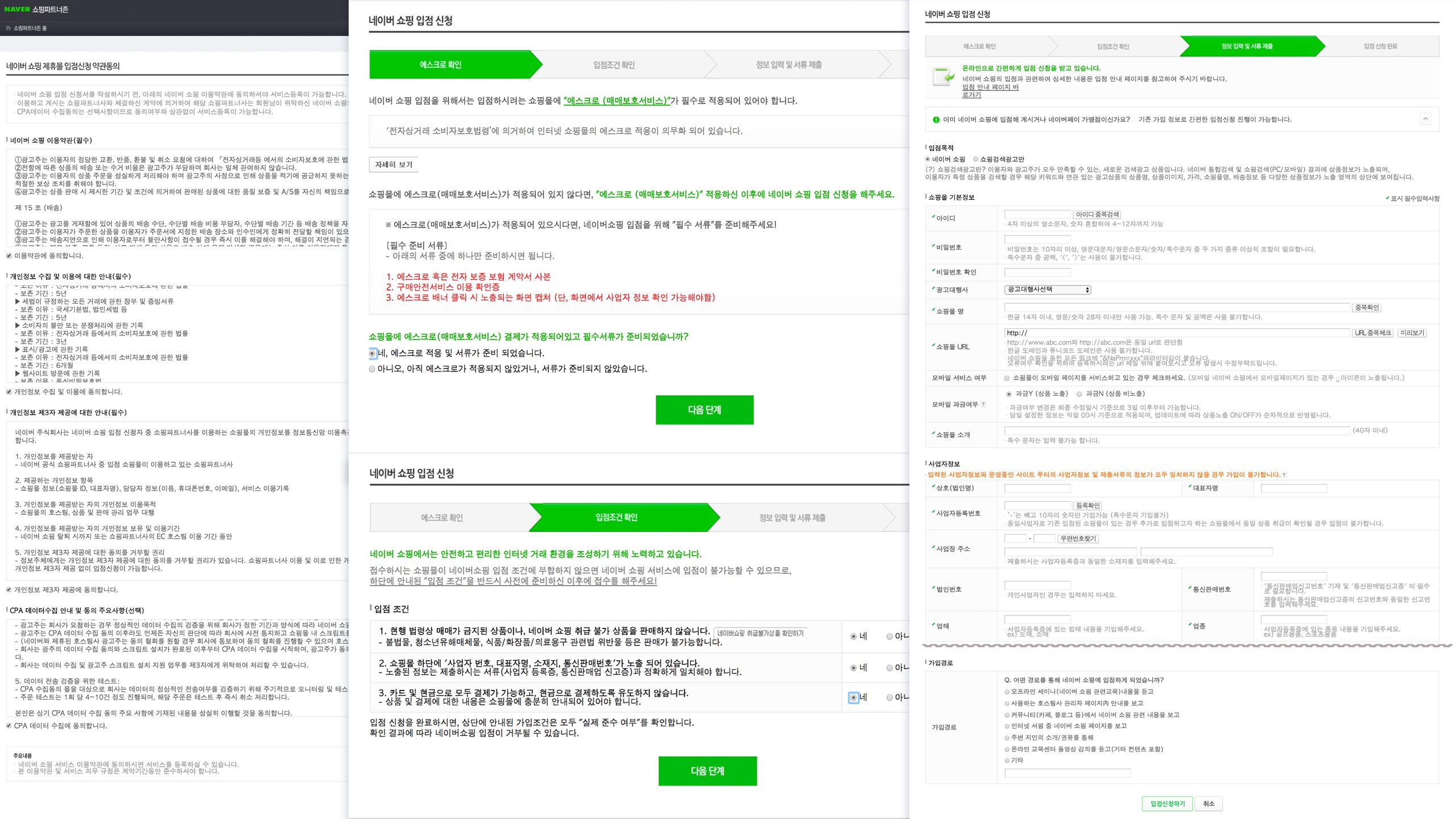Focus the 아이디 input field
1456x819 pixels.
click(1037, 214)
